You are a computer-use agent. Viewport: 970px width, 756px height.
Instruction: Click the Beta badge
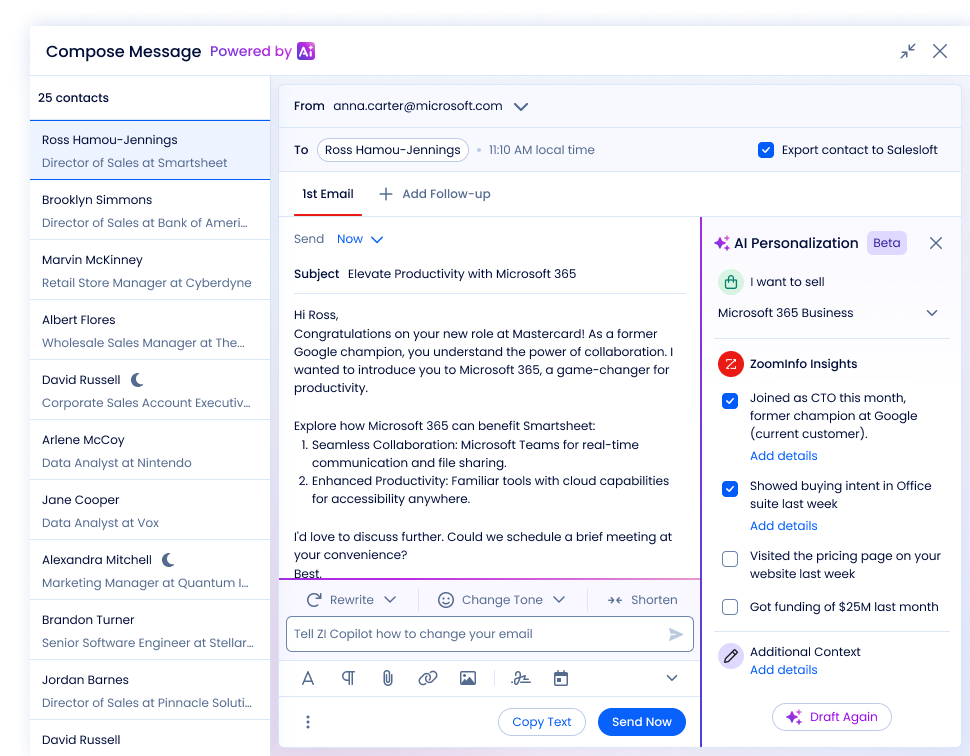tap(886, 243)
